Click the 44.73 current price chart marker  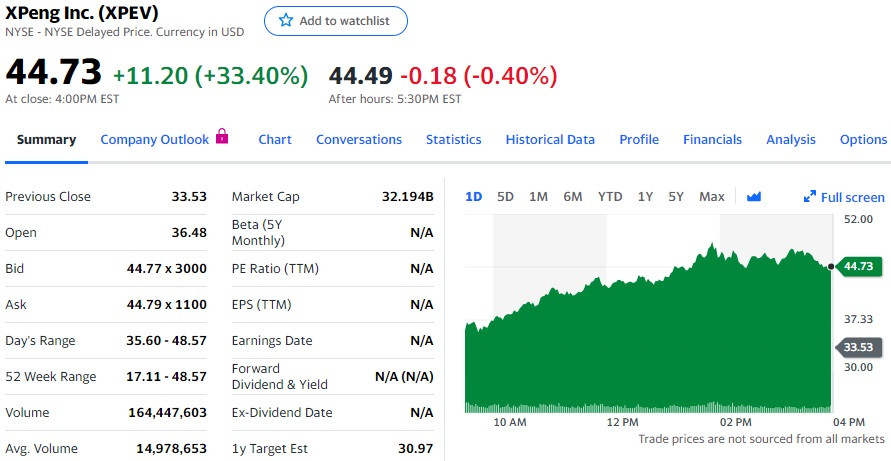(x=857, y=266)
